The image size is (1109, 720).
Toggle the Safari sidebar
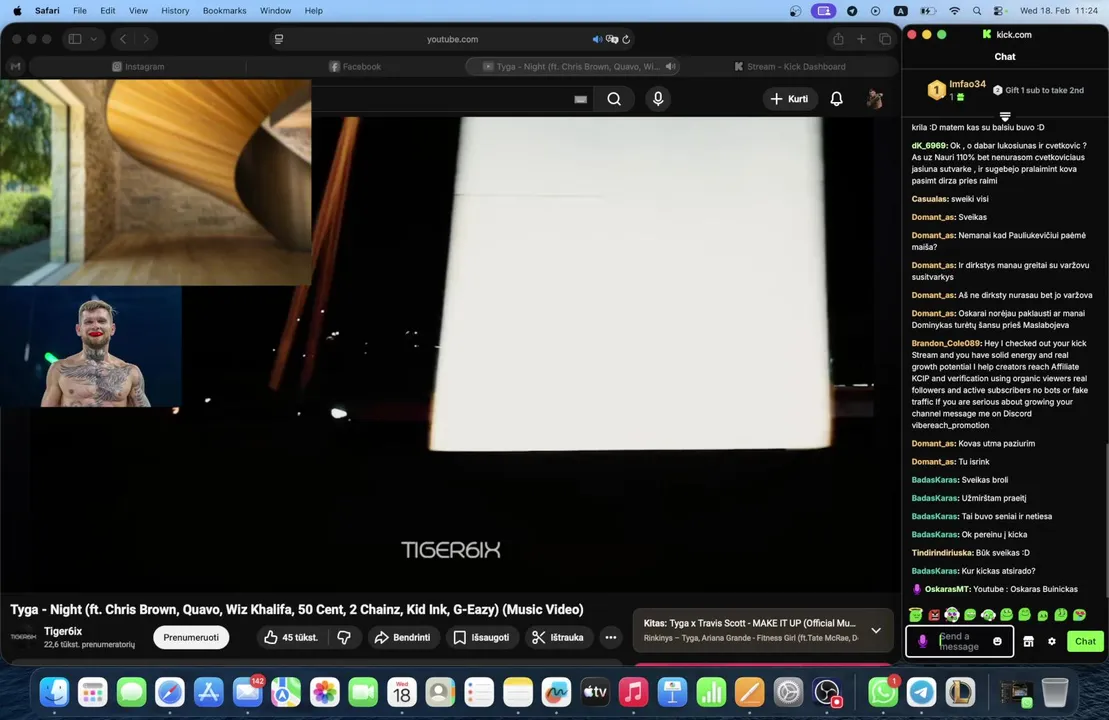(75, 39)
